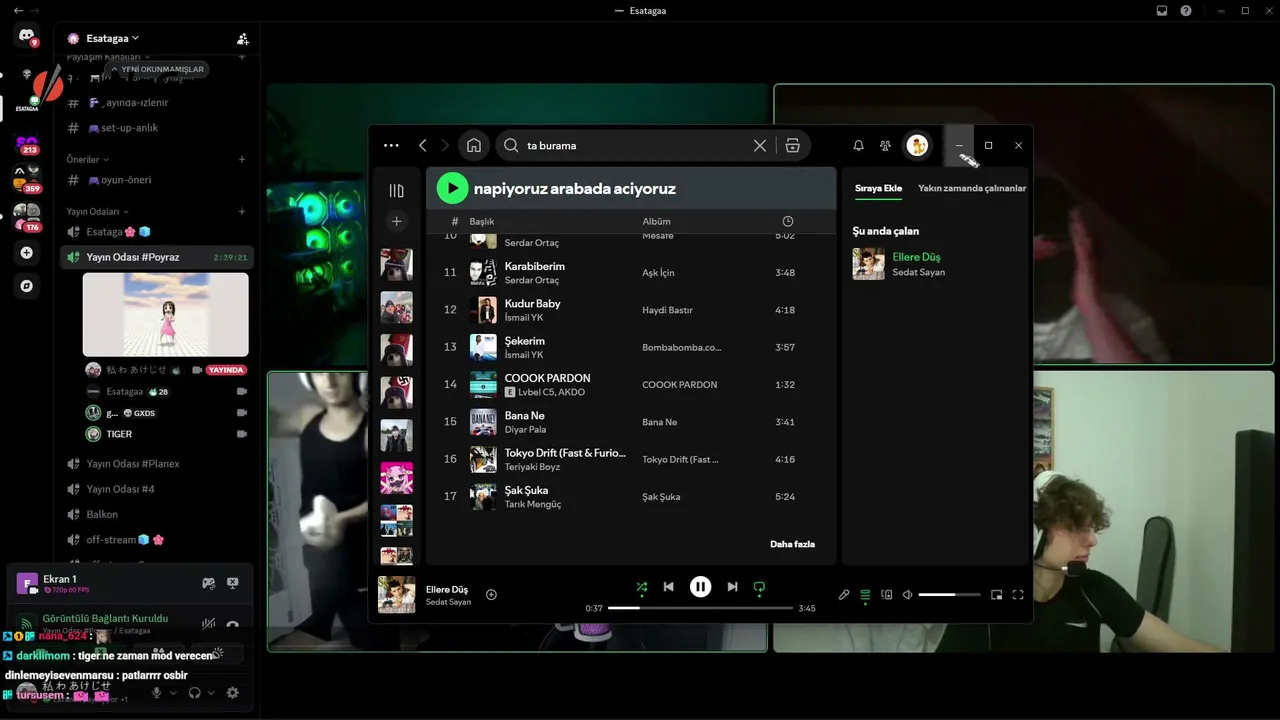The width and height of the screenshot is (1280, 720).
Task: Open Spotify miniplayer
Action: pos(996,595)
